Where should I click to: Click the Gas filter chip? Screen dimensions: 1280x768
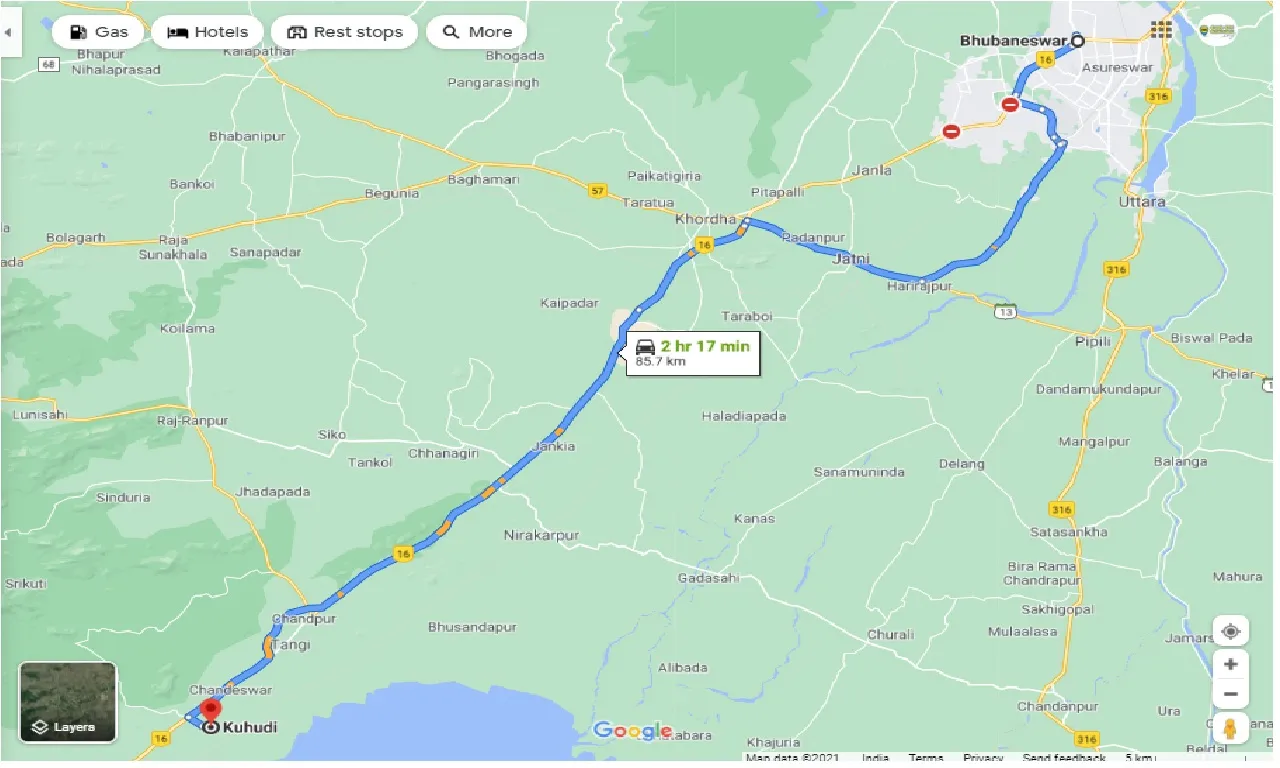99,32
